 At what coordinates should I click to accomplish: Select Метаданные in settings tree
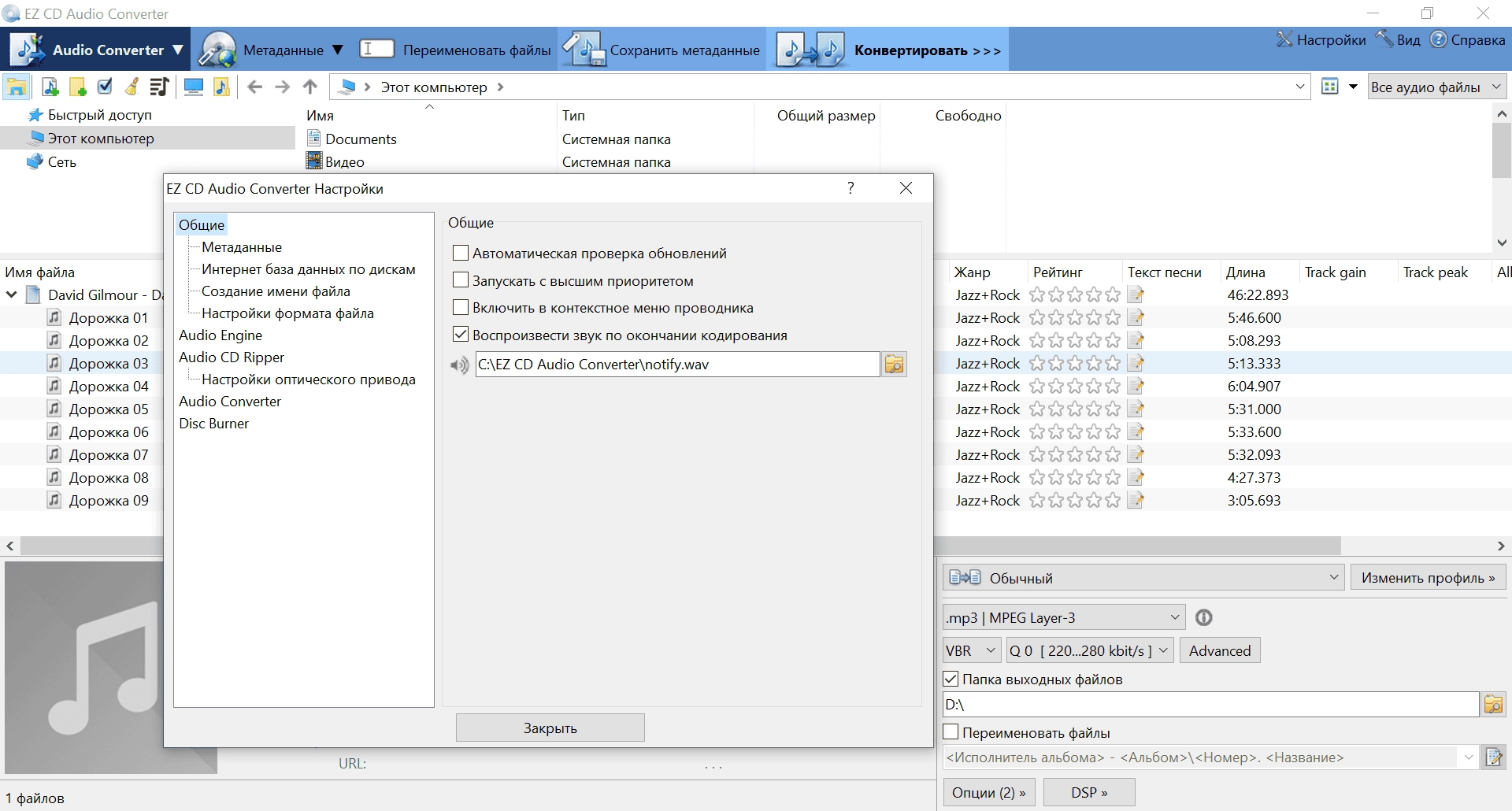pos(241,247)
